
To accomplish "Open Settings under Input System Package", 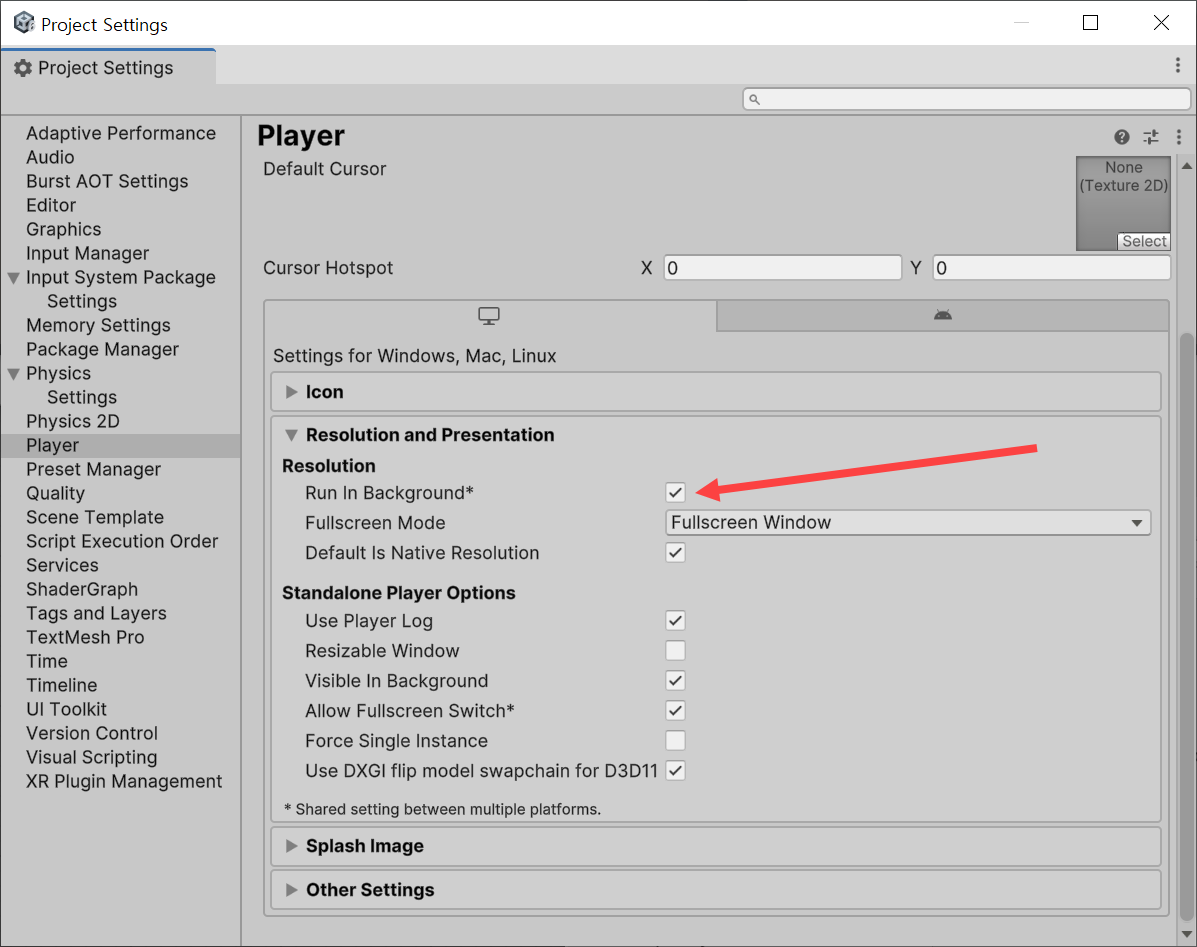I will pyautogui.click(x=82, y=301).
